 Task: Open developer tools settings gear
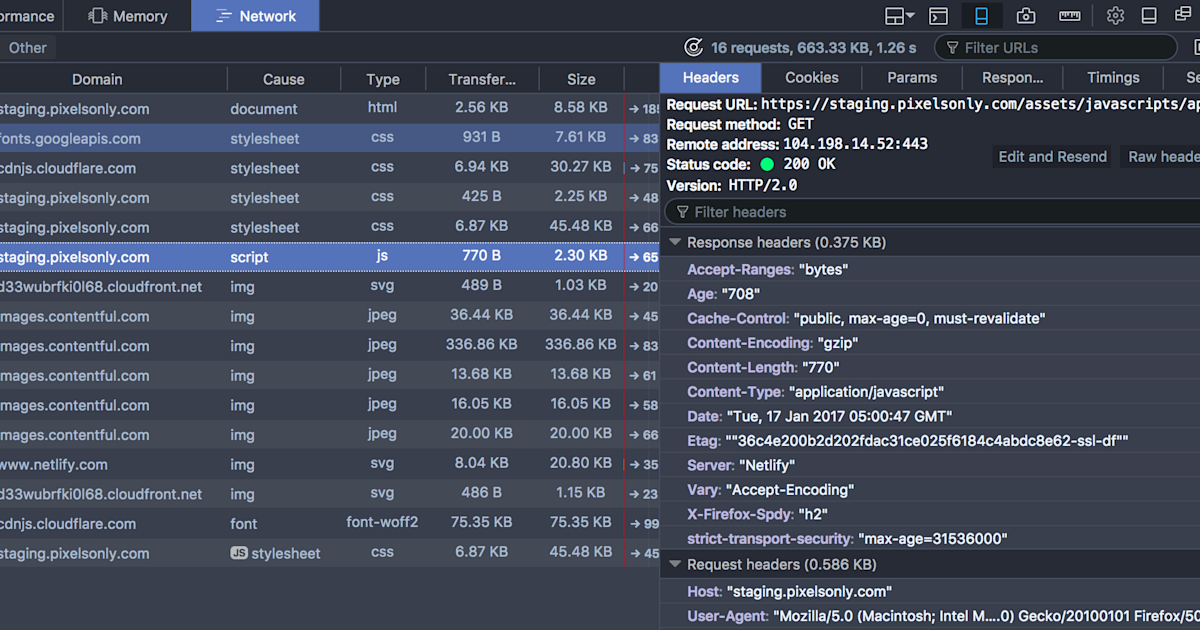pos(1116,16)
